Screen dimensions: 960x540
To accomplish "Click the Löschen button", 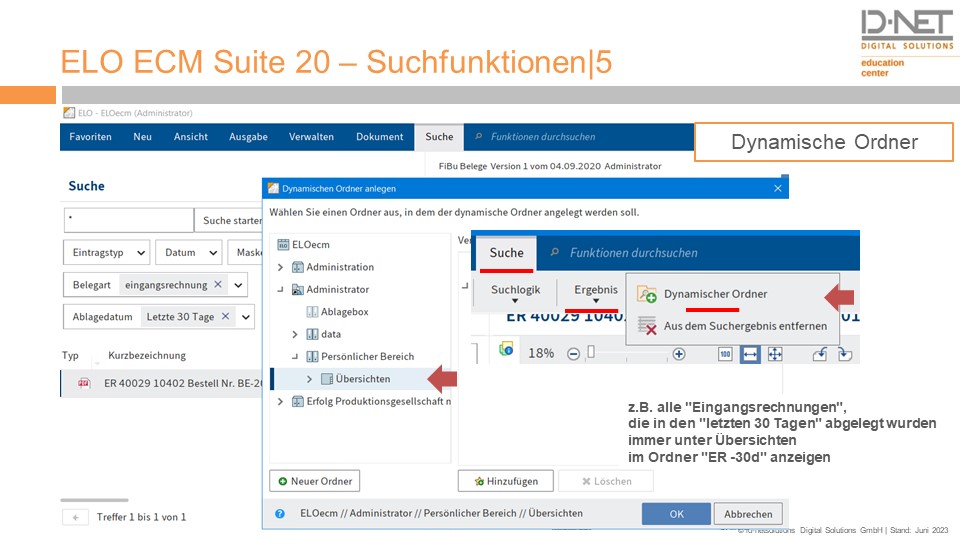I will [606, 481].
